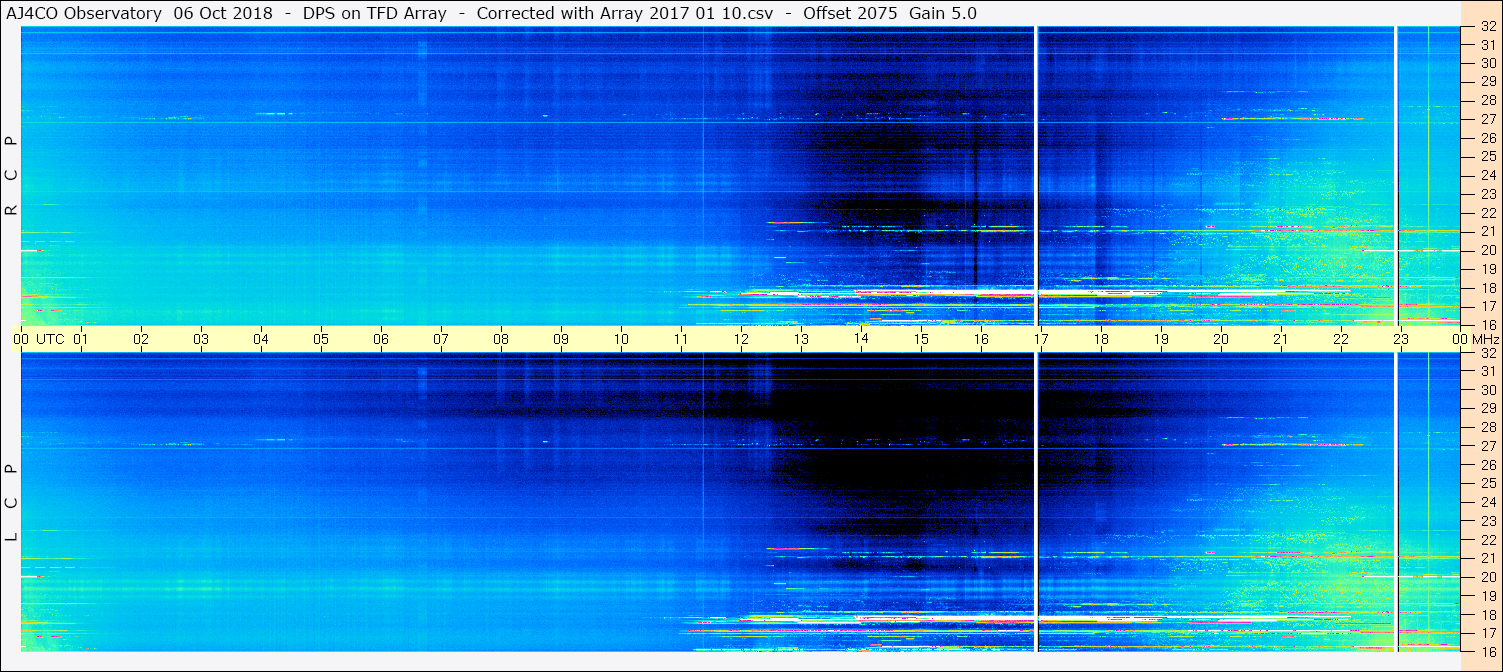Click 26 MHz label on RCP frequency scale
This screenshot has width=1503, height=672.
coord(1488,138)
